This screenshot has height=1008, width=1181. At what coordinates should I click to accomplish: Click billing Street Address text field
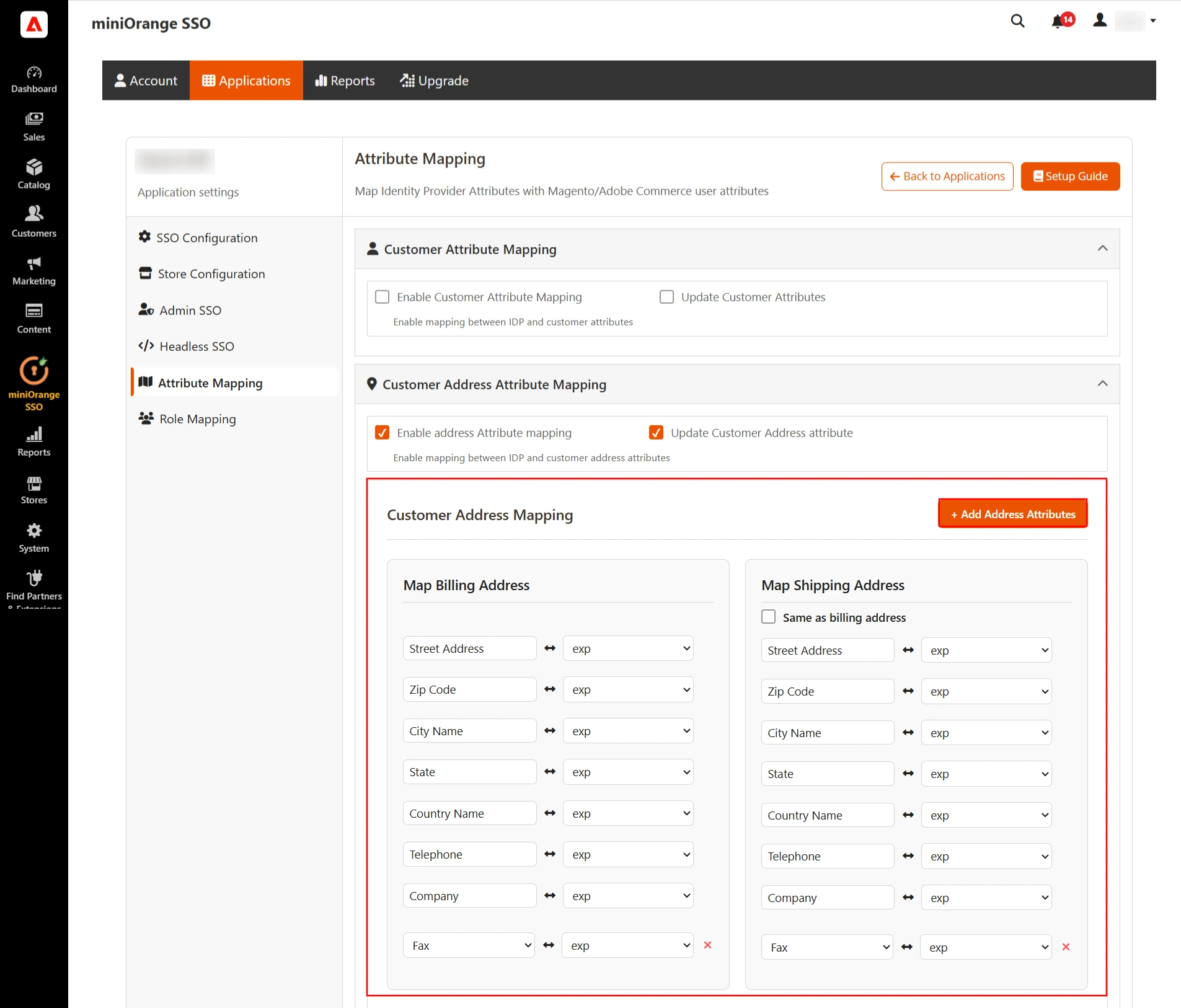[469, 648]
